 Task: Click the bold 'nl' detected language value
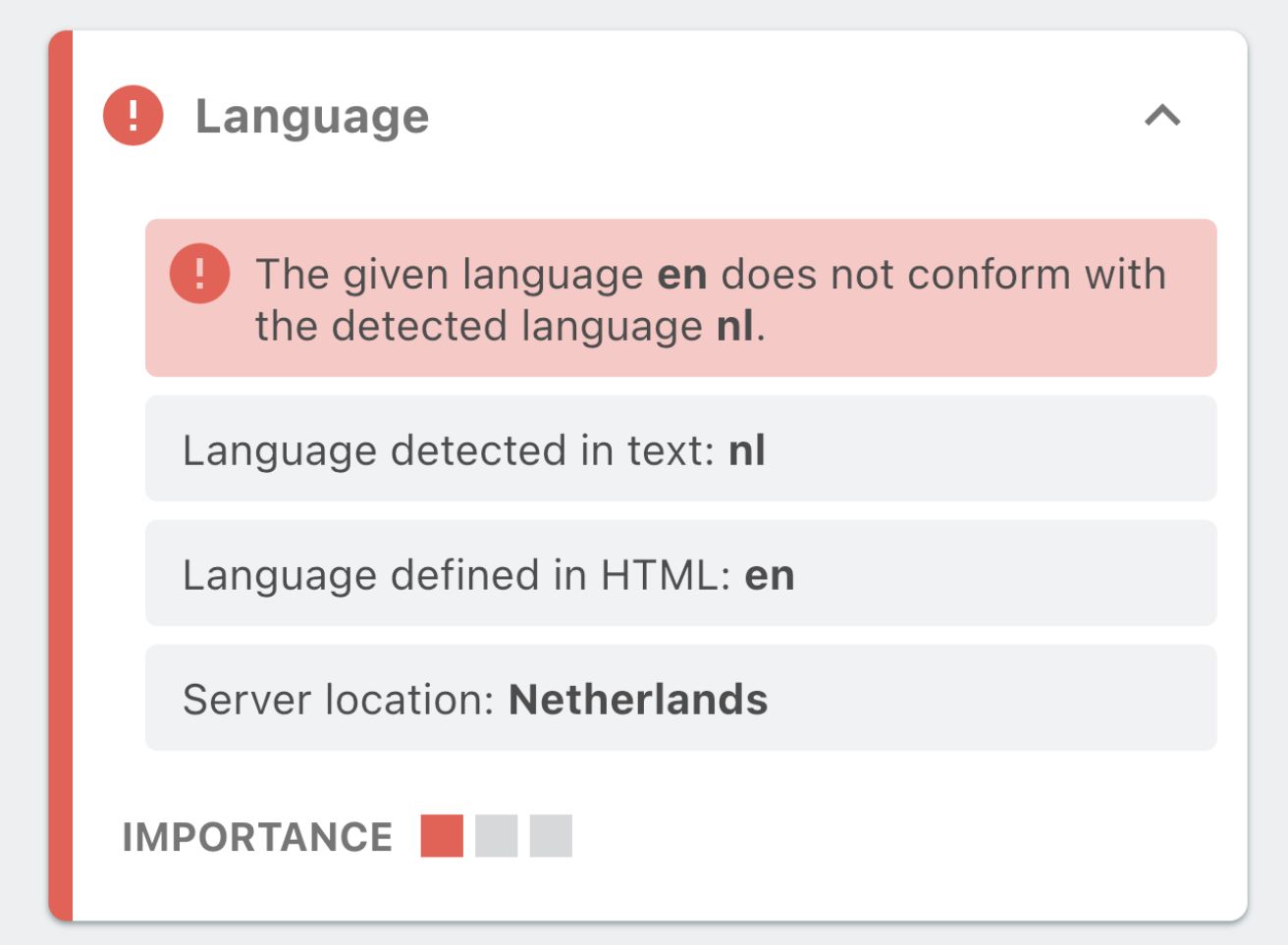point(746,450)
